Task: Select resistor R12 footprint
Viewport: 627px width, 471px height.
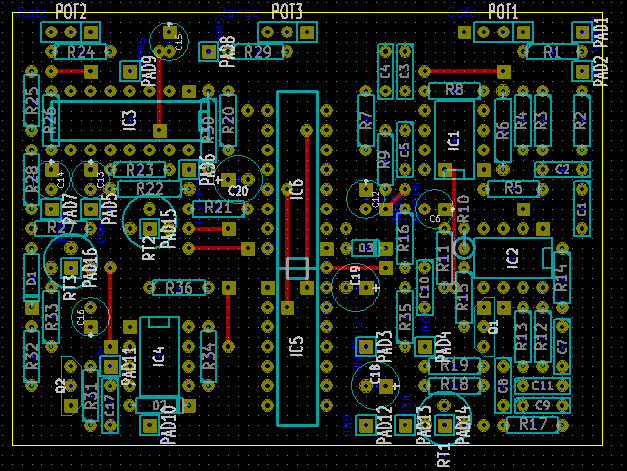Action: pyautogui.click(x=542, y=336)
